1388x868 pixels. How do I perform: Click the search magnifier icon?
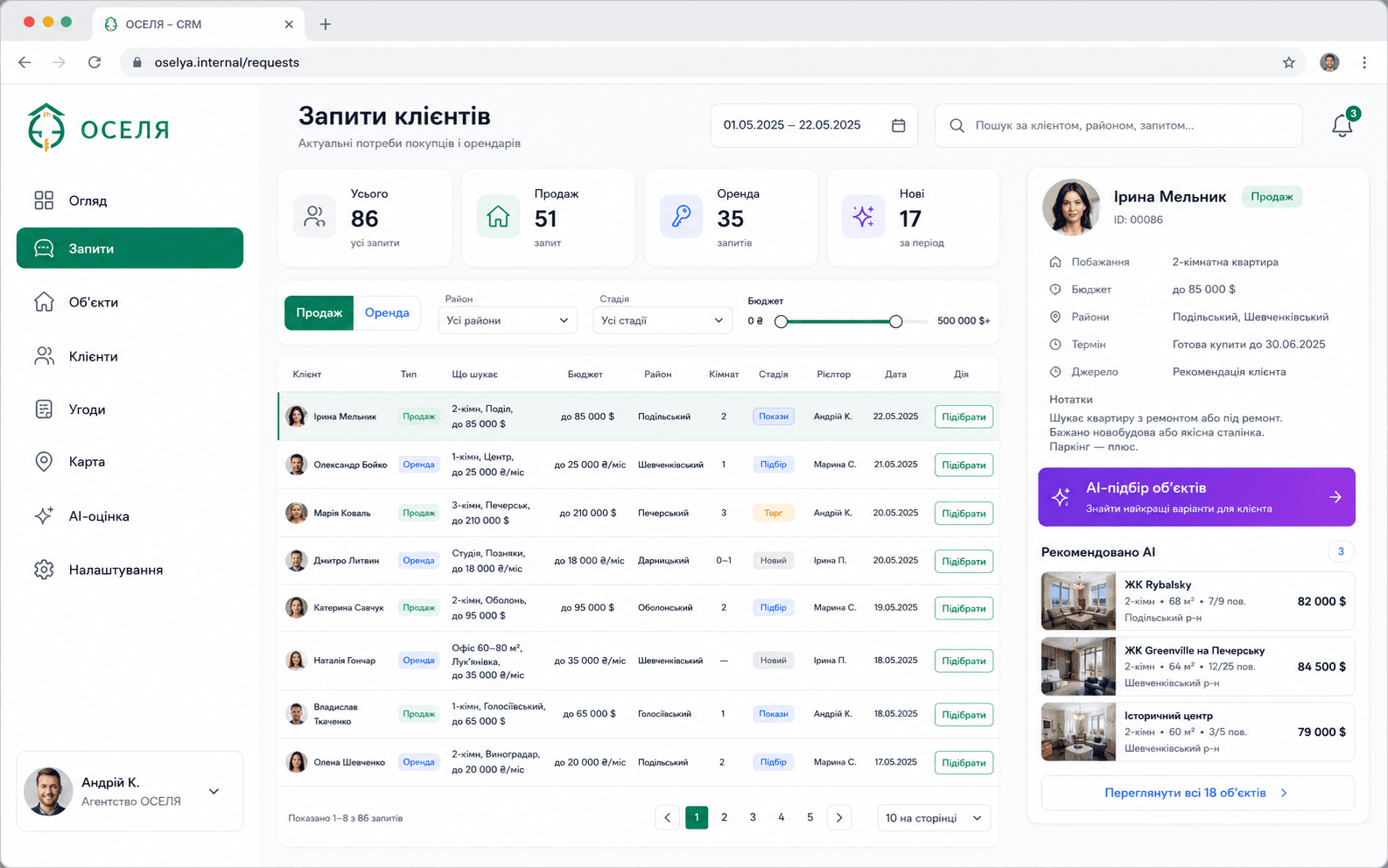[957, 125]
